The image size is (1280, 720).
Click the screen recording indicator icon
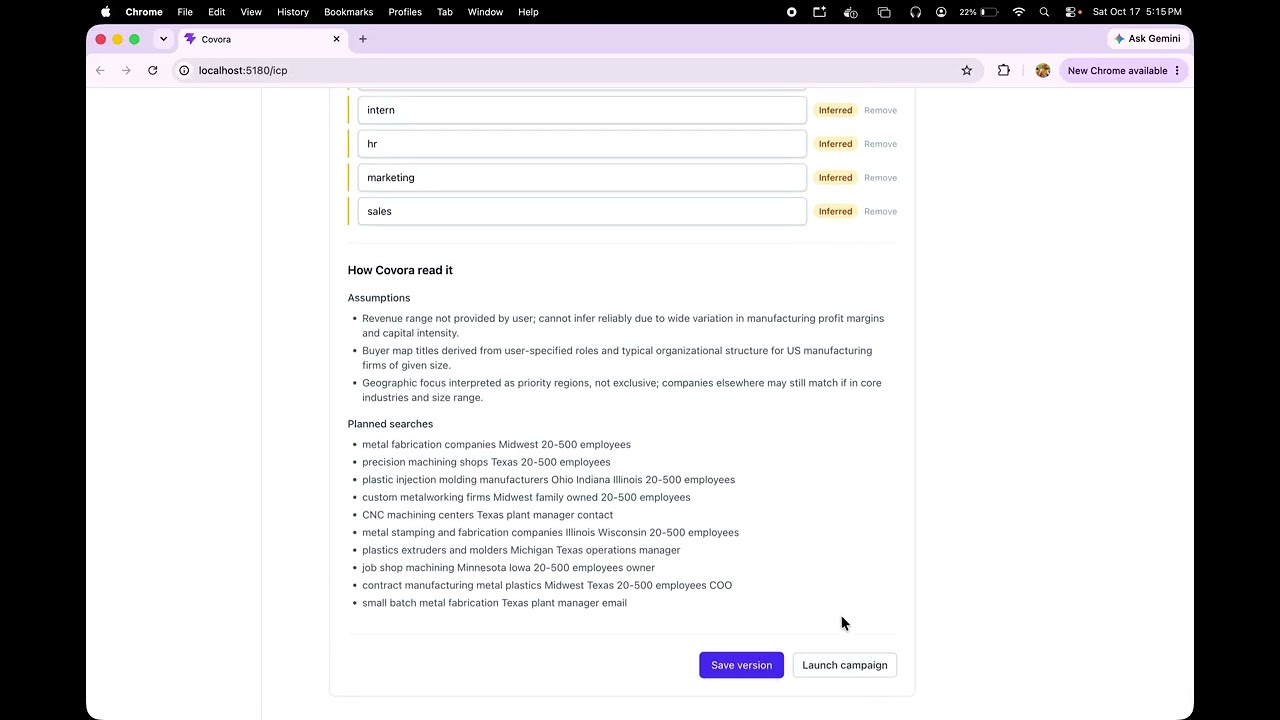[x=791, y=12]
